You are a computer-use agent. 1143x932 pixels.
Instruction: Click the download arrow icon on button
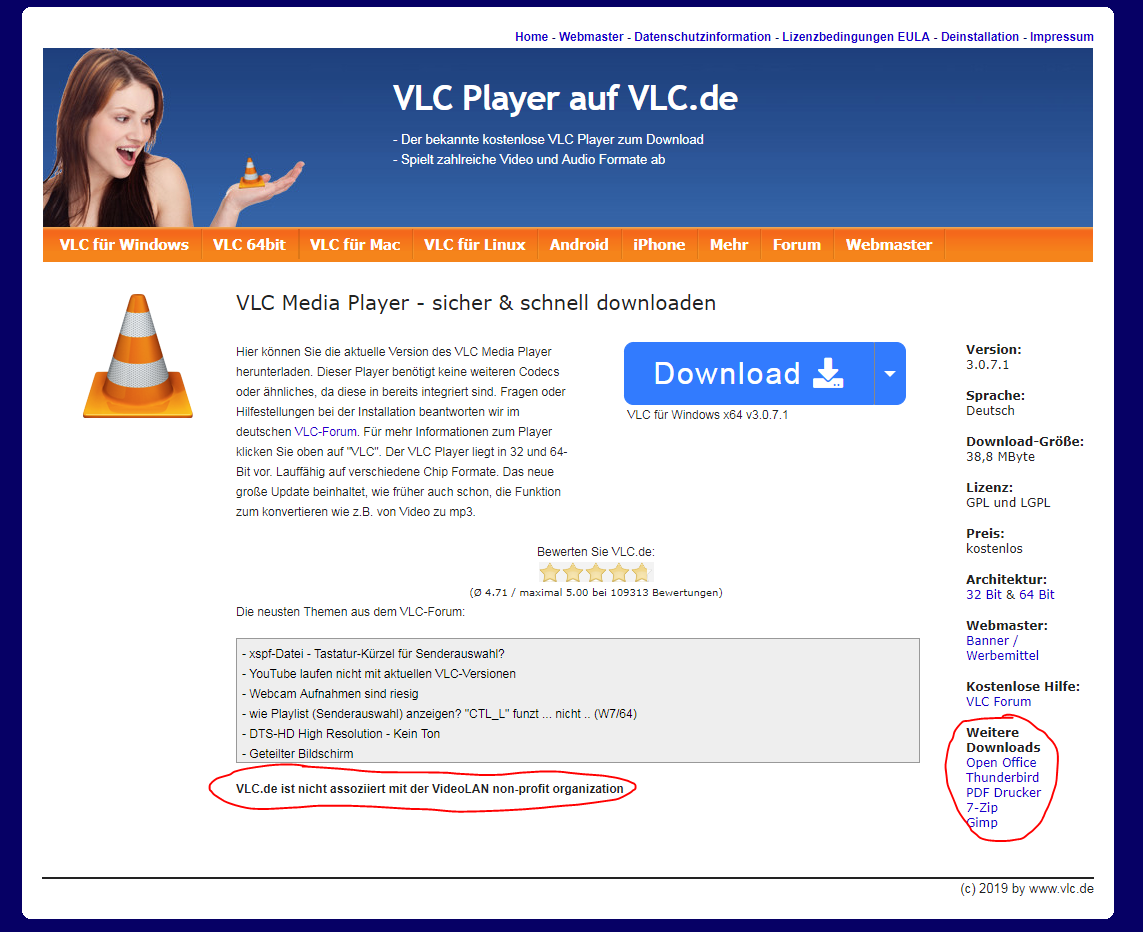pyautogui.click(x=828, y=373)
